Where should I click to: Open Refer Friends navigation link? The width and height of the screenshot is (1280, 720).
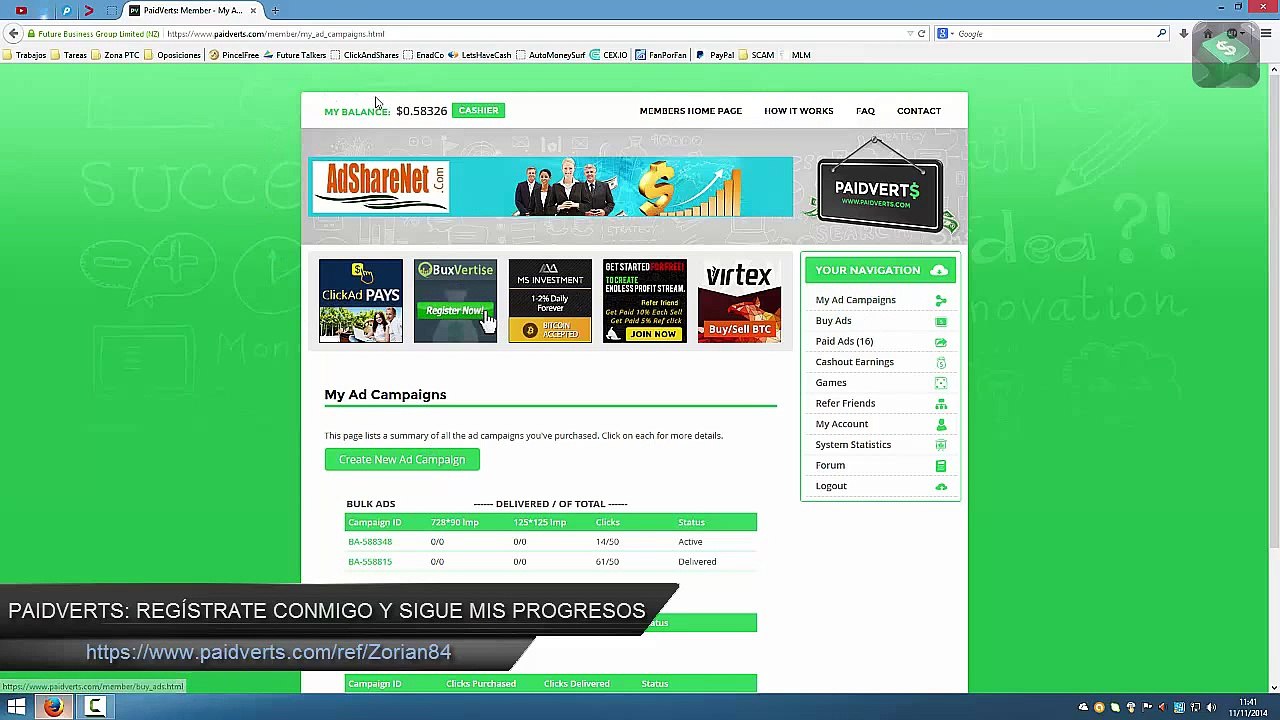pos(845,404)
